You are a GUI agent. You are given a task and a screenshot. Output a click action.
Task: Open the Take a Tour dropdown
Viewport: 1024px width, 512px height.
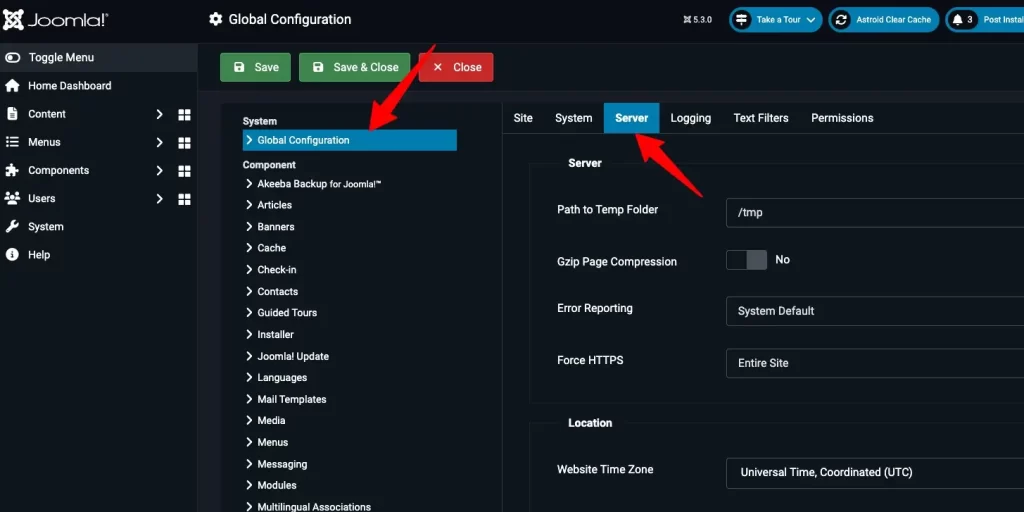pos(775,20)
